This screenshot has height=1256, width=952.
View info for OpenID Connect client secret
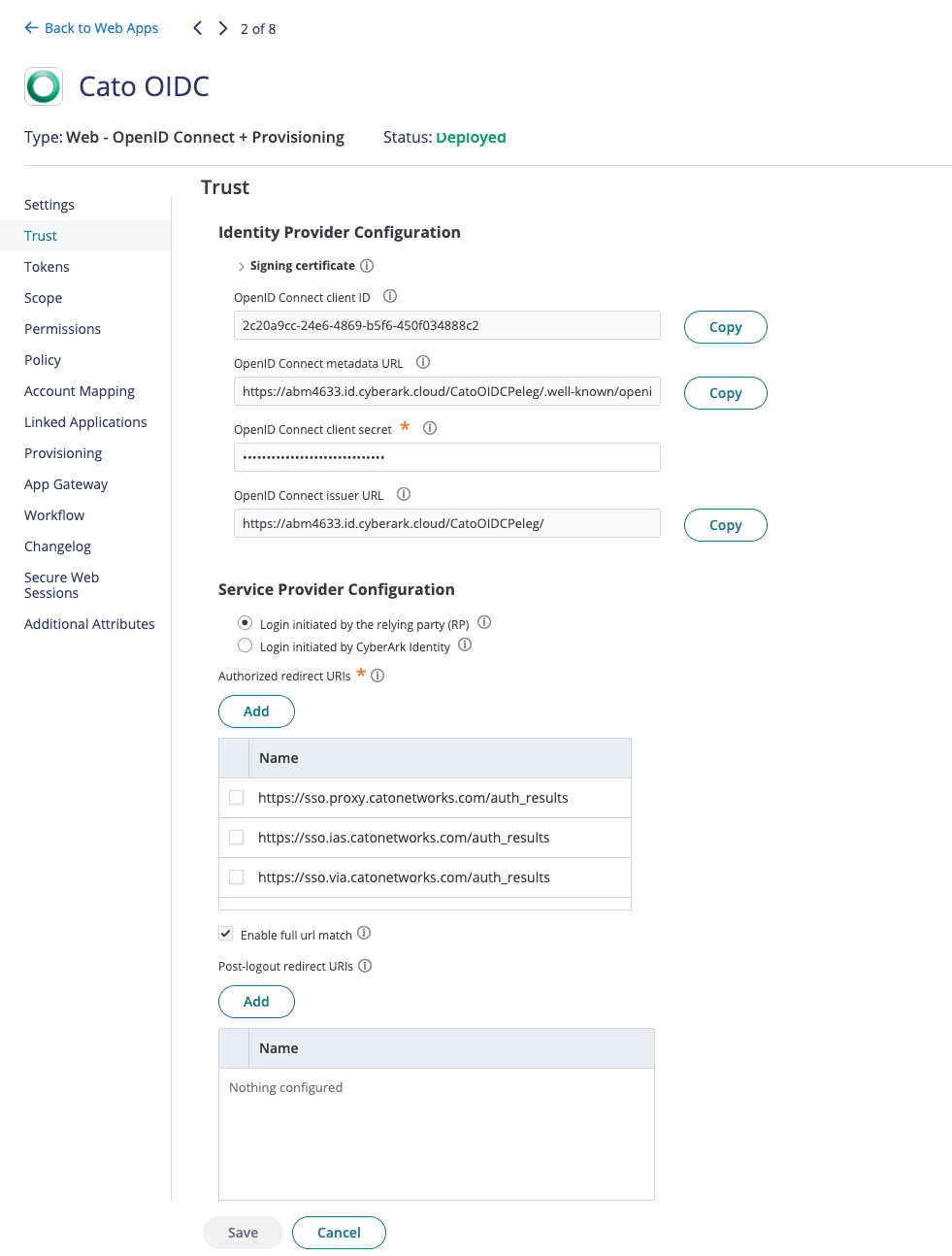click(430, 427)
